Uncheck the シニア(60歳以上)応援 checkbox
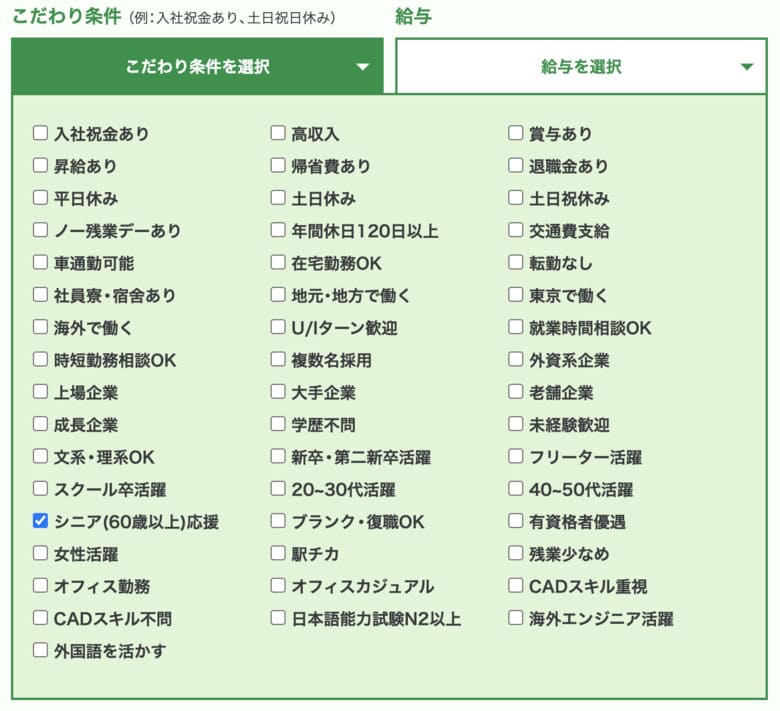The width and height of the screenshot is (780, 711). pyautogui.click(x=40, y=521)
